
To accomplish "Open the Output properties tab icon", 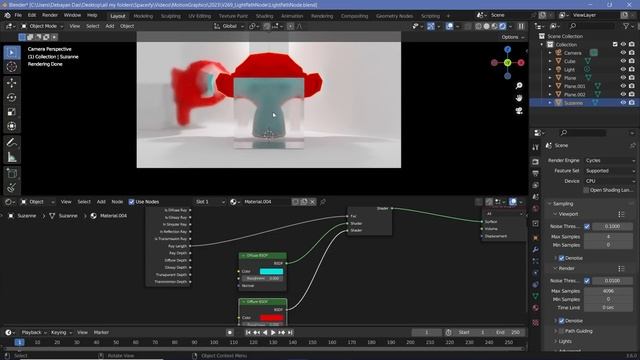I will [536, 173].
